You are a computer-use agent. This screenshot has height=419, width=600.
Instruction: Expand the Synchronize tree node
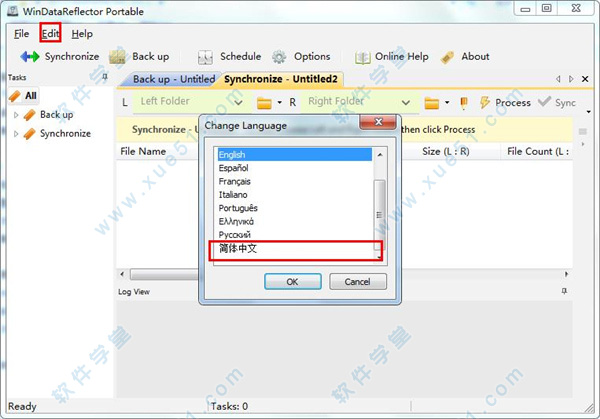coord(16,134)
